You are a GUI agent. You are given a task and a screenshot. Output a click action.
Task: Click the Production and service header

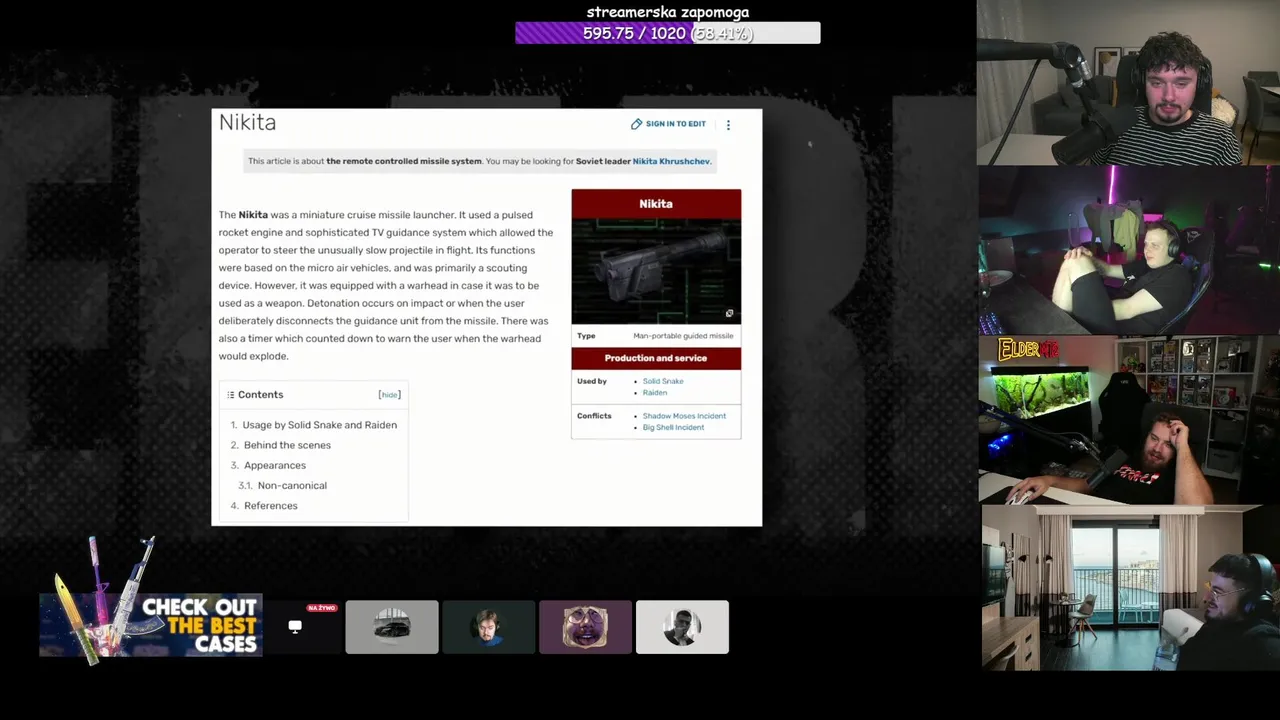click(x=656, y=358)
